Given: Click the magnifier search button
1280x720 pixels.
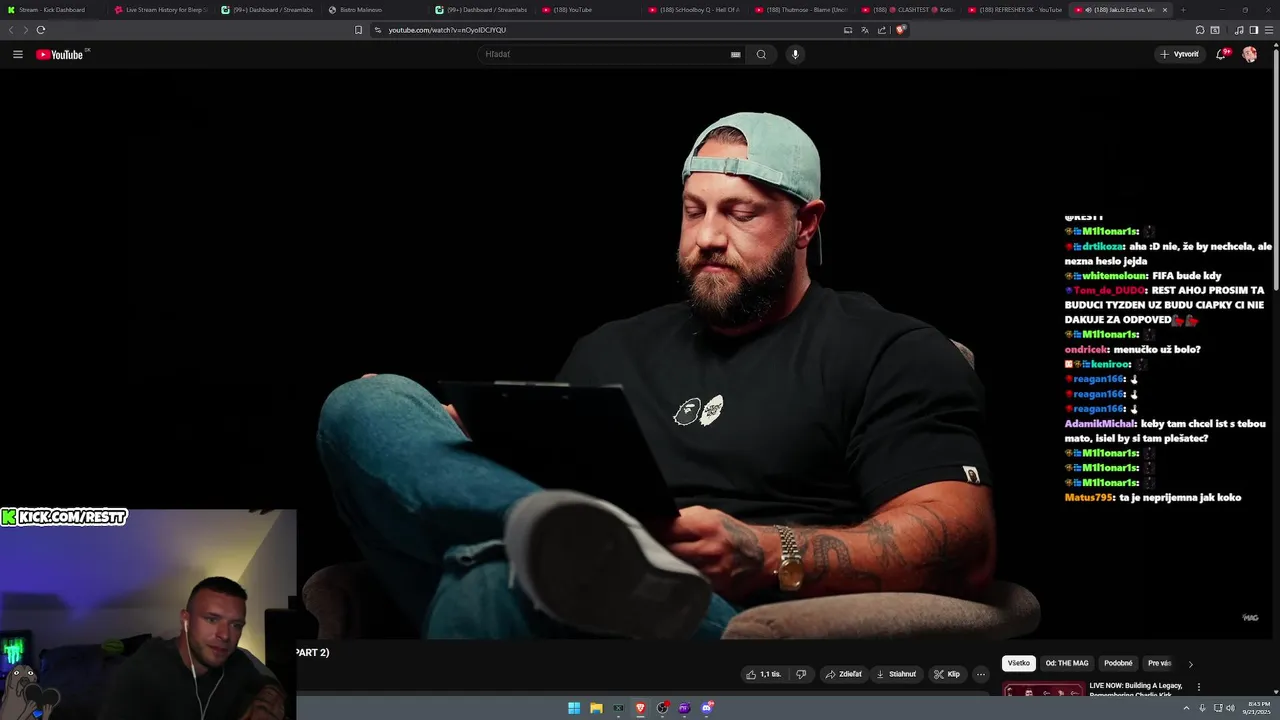Looking at the screenshot, I should pos(761,54).
